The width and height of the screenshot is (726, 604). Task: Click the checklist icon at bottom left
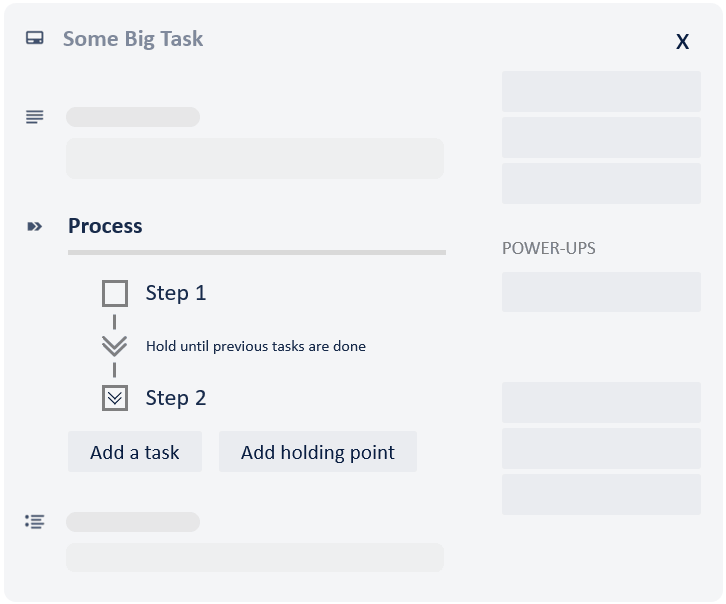(x=35, y=521)
